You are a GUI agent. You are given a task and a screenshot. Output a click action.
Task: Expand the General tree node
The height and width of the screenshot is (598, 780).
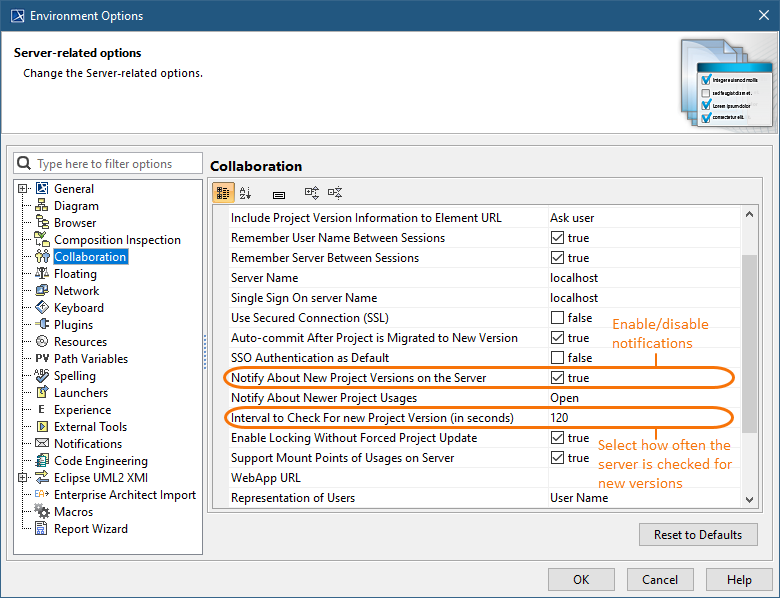point(23,189)
